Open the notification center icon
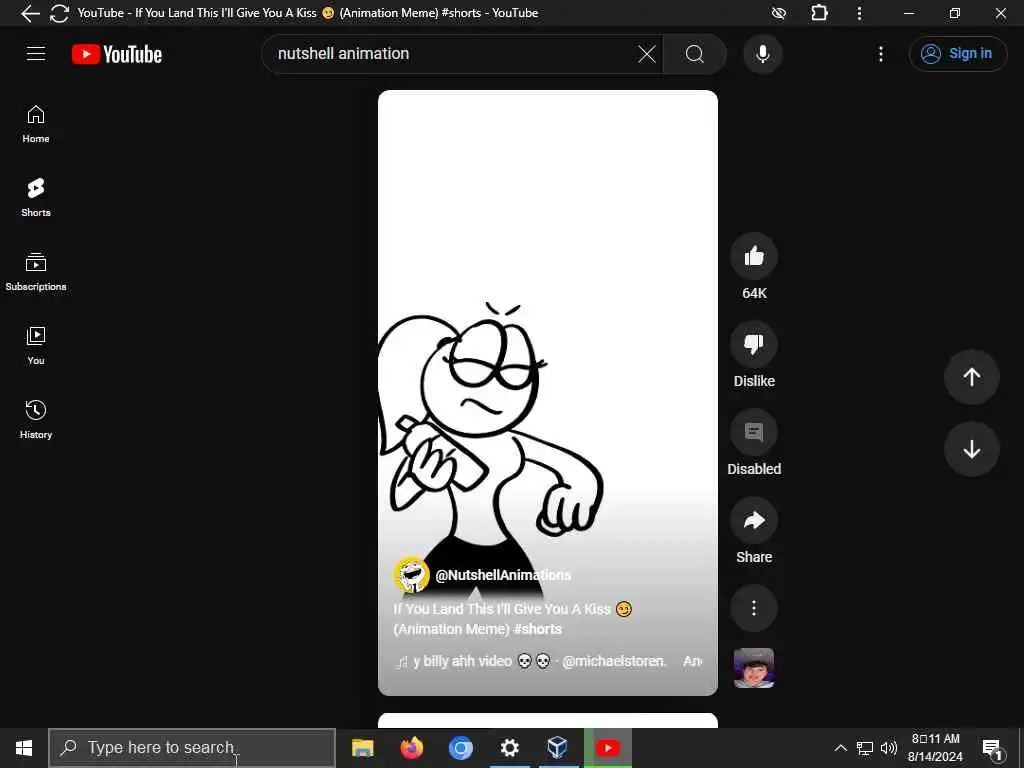The width and height of the screenshot is (1024, 768). pyautogui.click(x=993, y=749)
